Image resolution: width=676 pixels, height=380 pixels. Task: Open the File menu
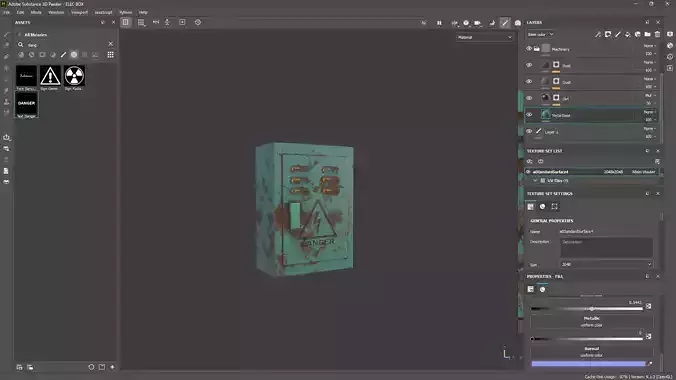coord(6,13)
